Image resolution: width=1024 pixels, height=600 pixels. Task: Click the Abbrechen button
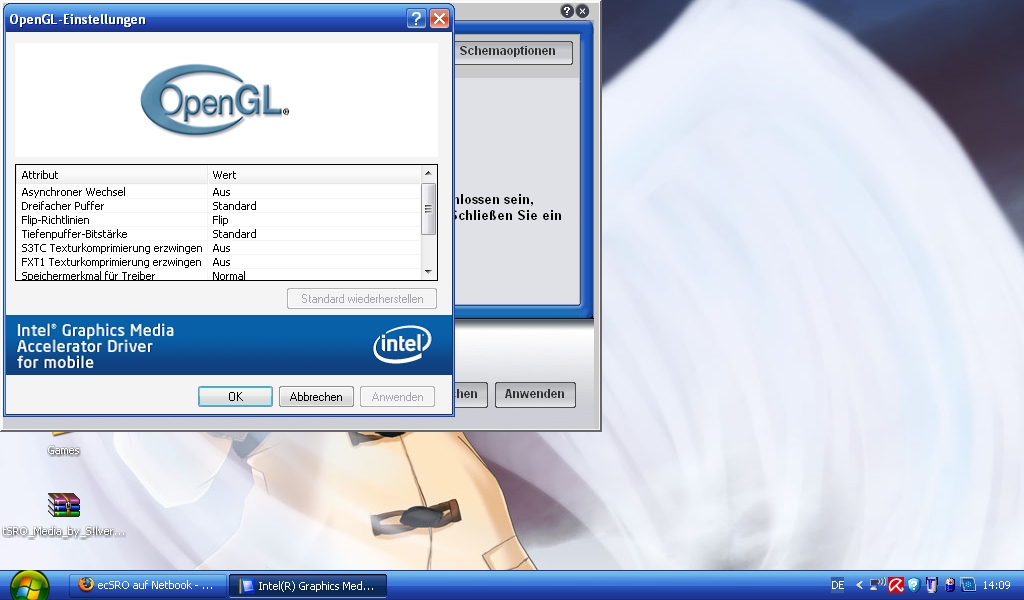click(316, 397)
